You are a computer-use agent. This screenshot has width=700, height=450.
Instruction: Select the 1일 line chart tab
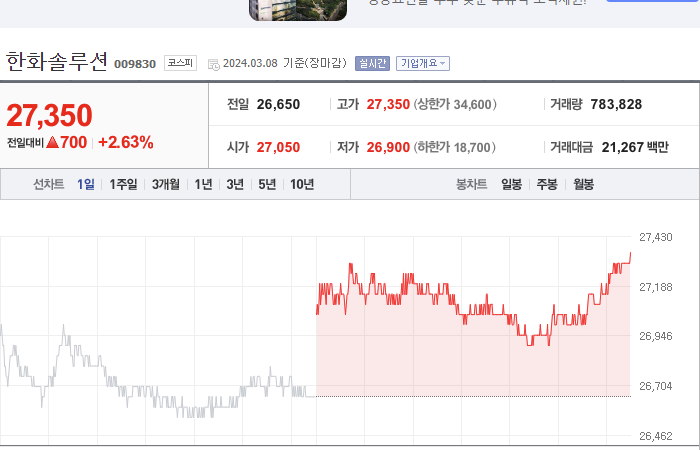click(x=86, y=184)
